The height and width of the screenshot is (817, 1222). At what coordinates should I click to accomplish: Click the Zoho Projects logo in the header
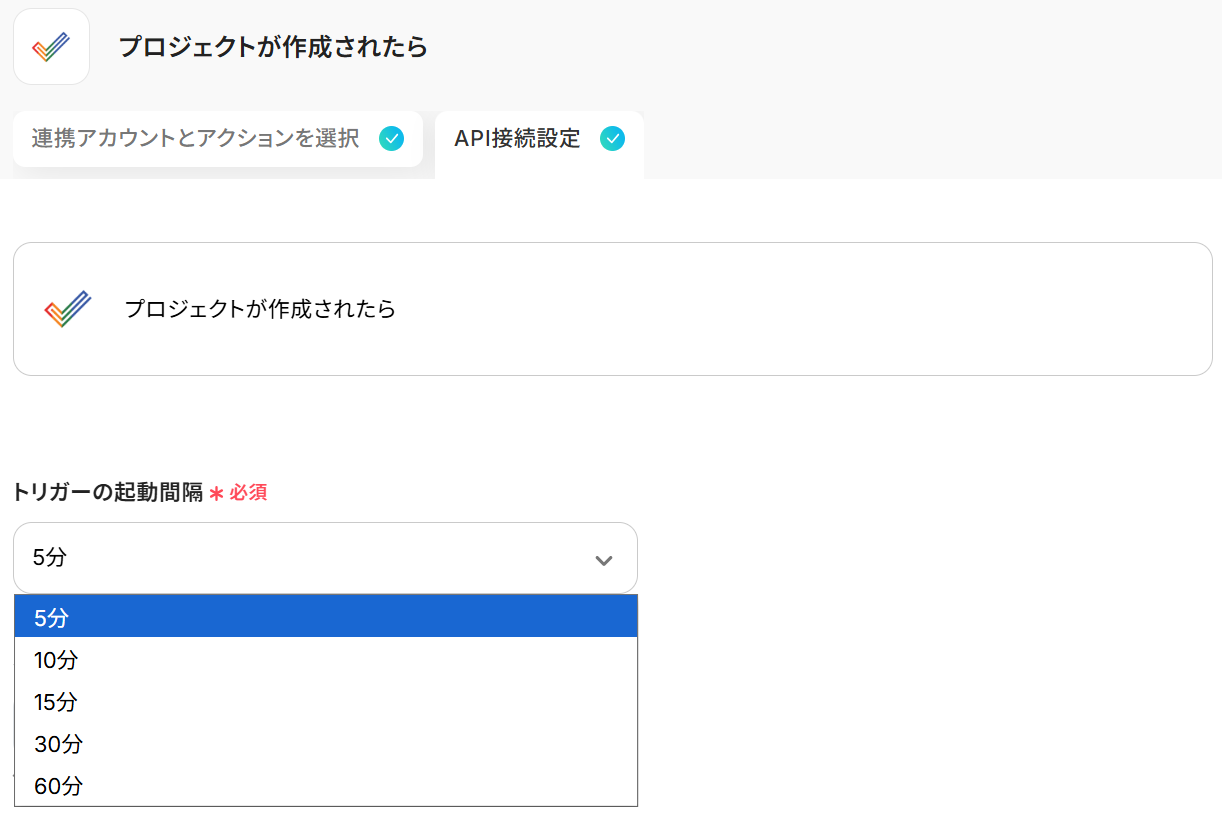click(51, 47)
